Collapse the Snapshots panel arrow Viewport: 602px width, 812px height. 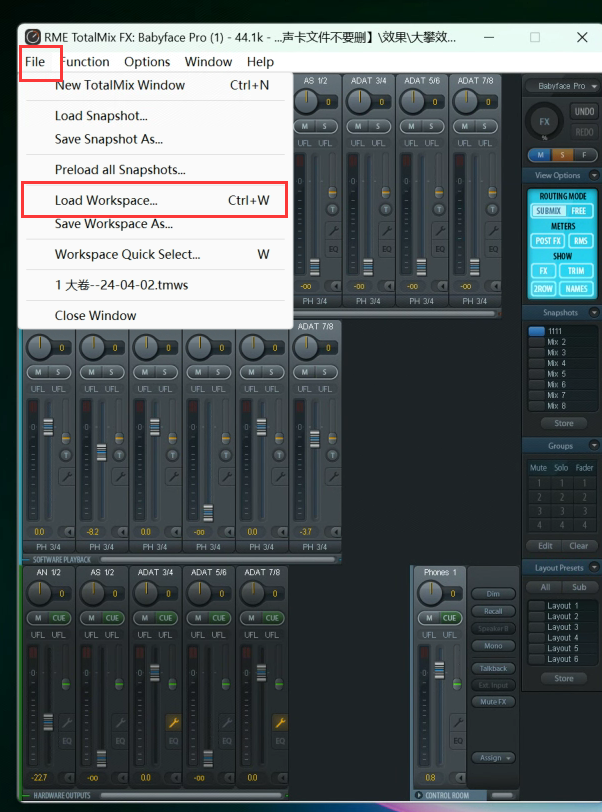[x=594, y=313]
